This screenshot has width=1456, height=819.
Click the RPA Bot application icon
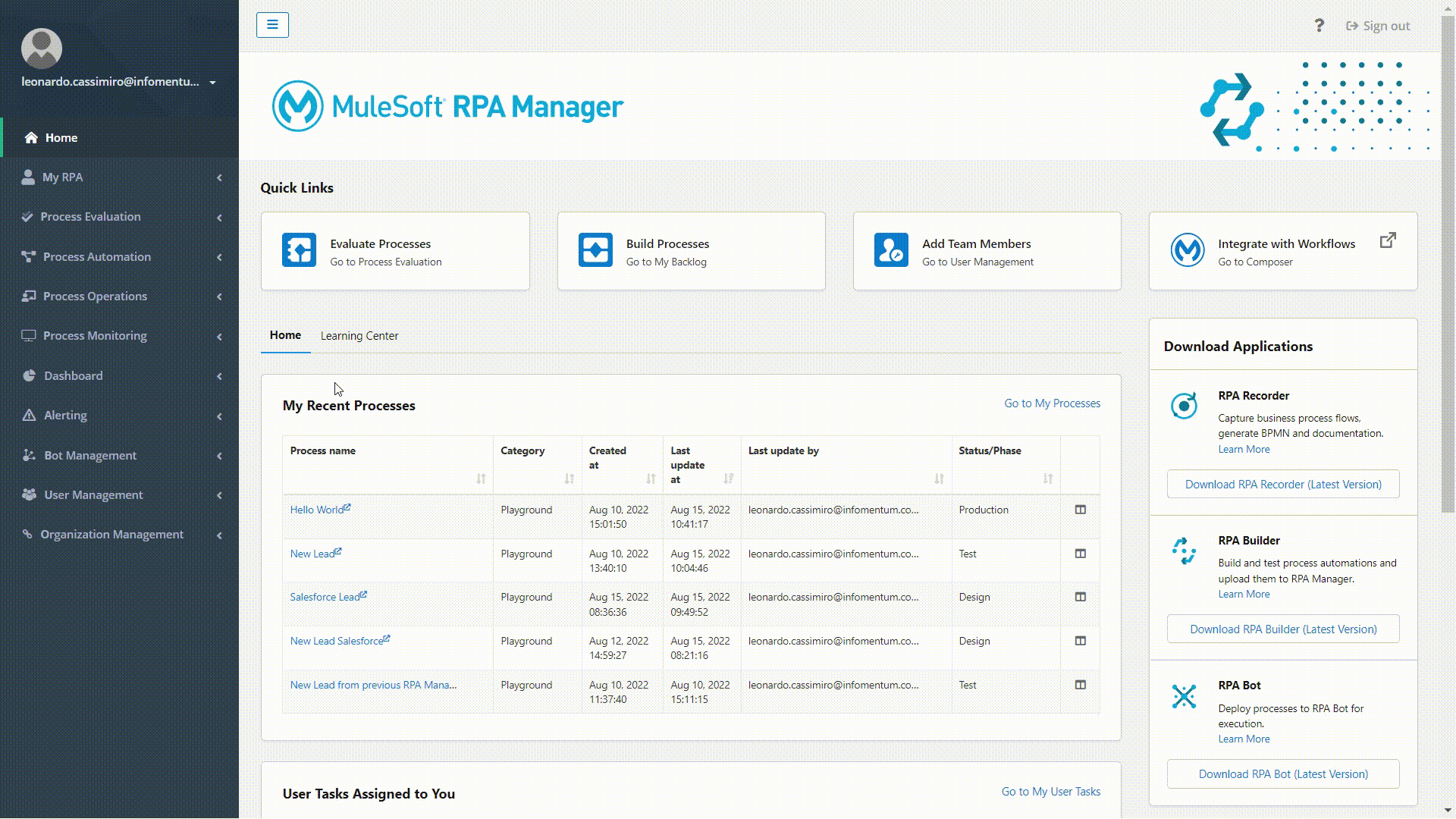1185,695
